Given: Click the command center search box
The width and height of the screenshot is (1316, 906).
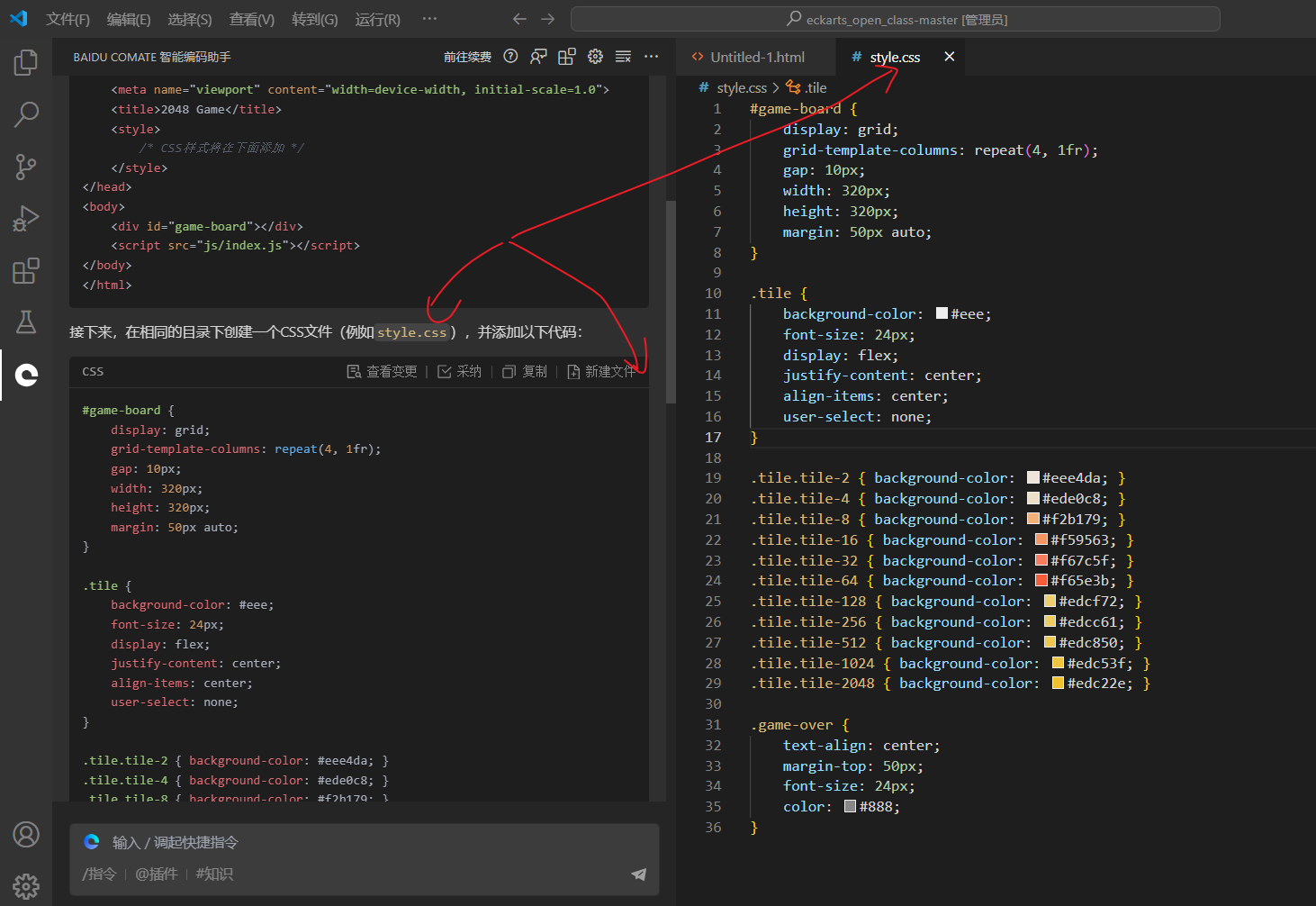Looking at the screenshot, I should 896,19.
